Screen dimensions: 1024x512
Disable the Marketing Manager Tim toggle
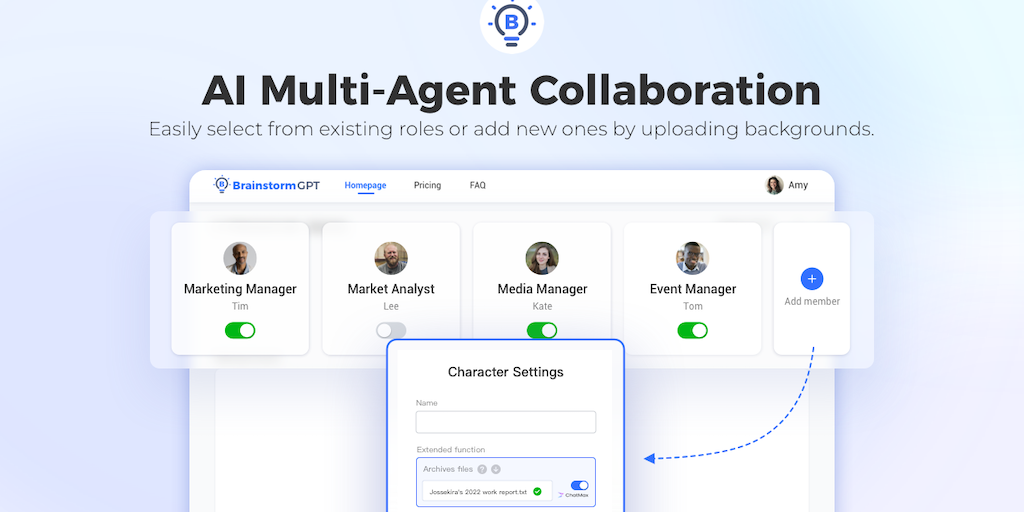click(x=240, y=330)
